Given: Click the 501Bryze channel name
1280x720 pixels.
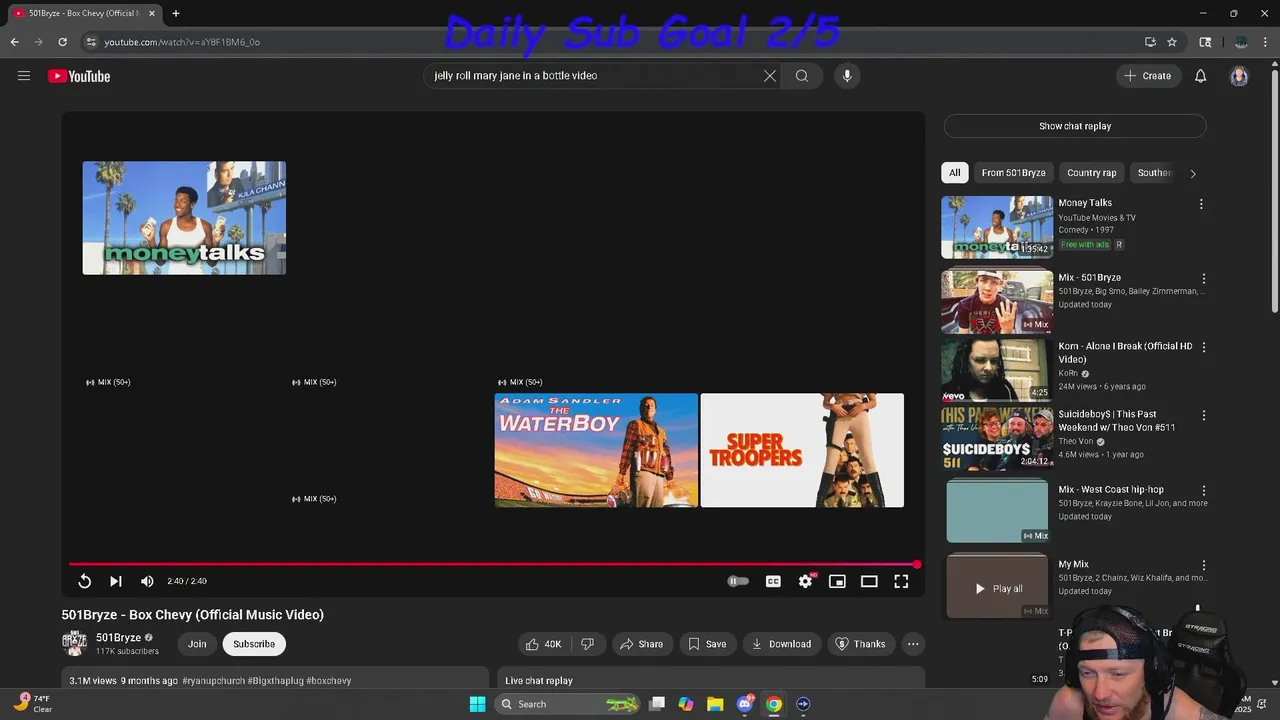Looking at the screenshot, I should tap(118, 638).
